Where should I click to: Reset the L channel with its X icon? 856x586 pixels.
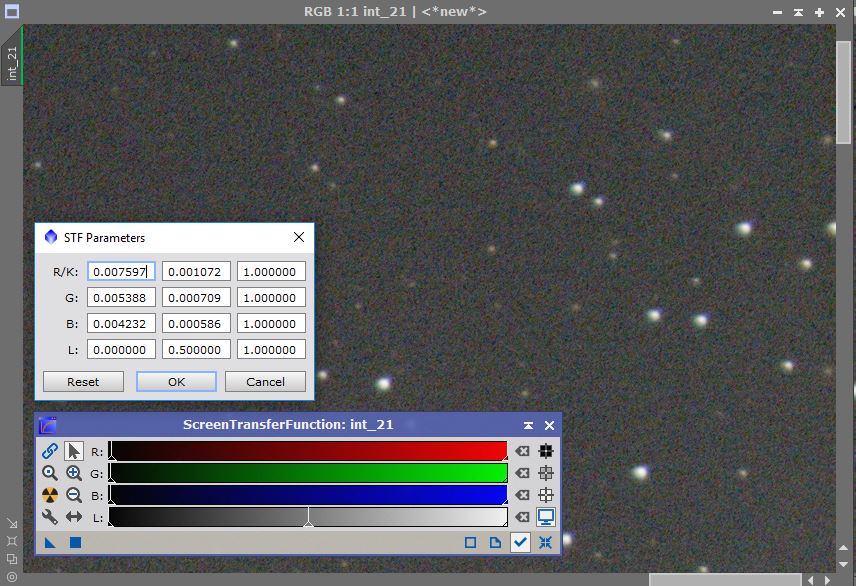click(x=522, y=517)
